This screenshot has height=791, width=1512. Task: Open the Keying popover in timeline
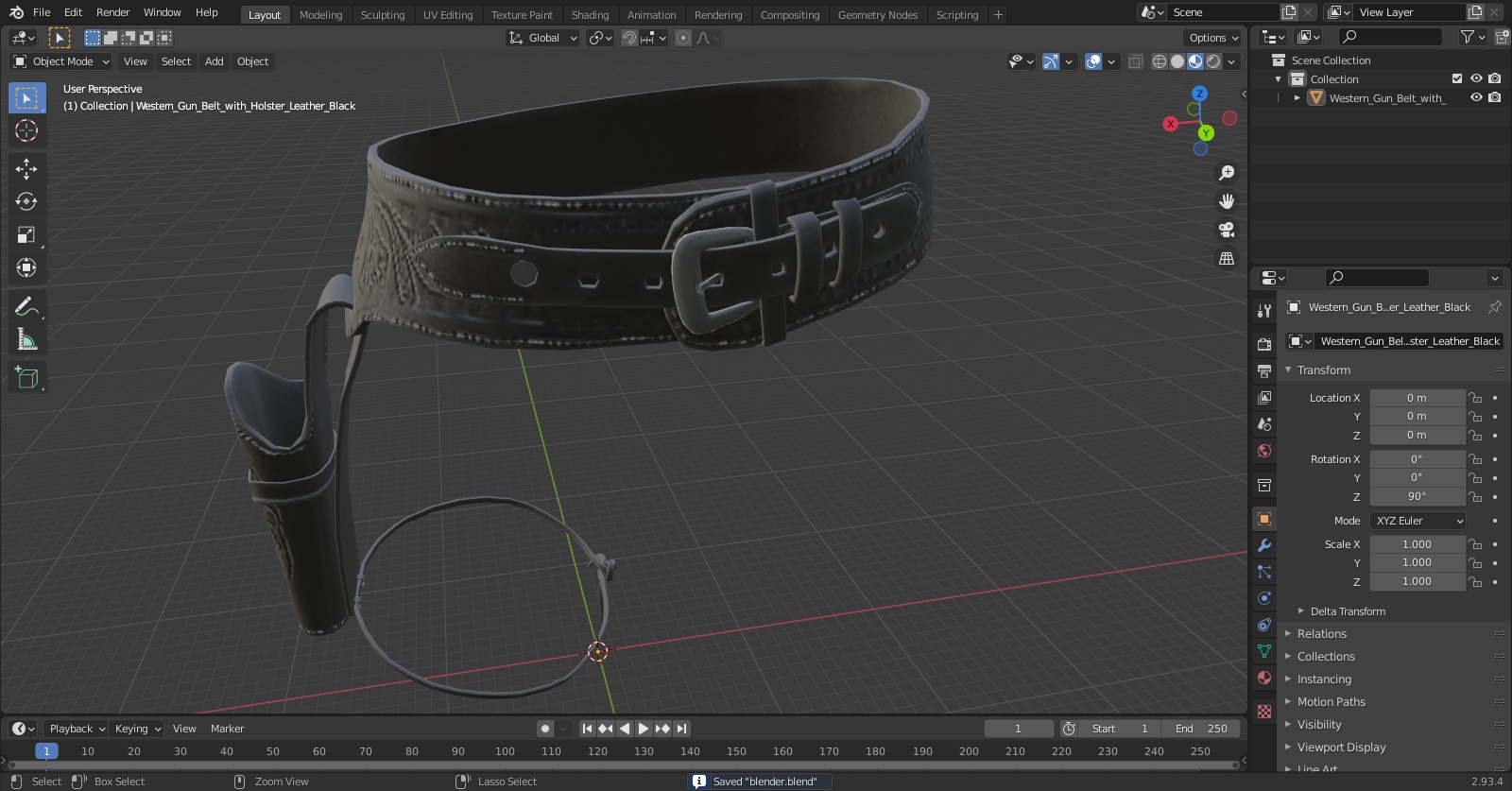click(x=137, y=729)
